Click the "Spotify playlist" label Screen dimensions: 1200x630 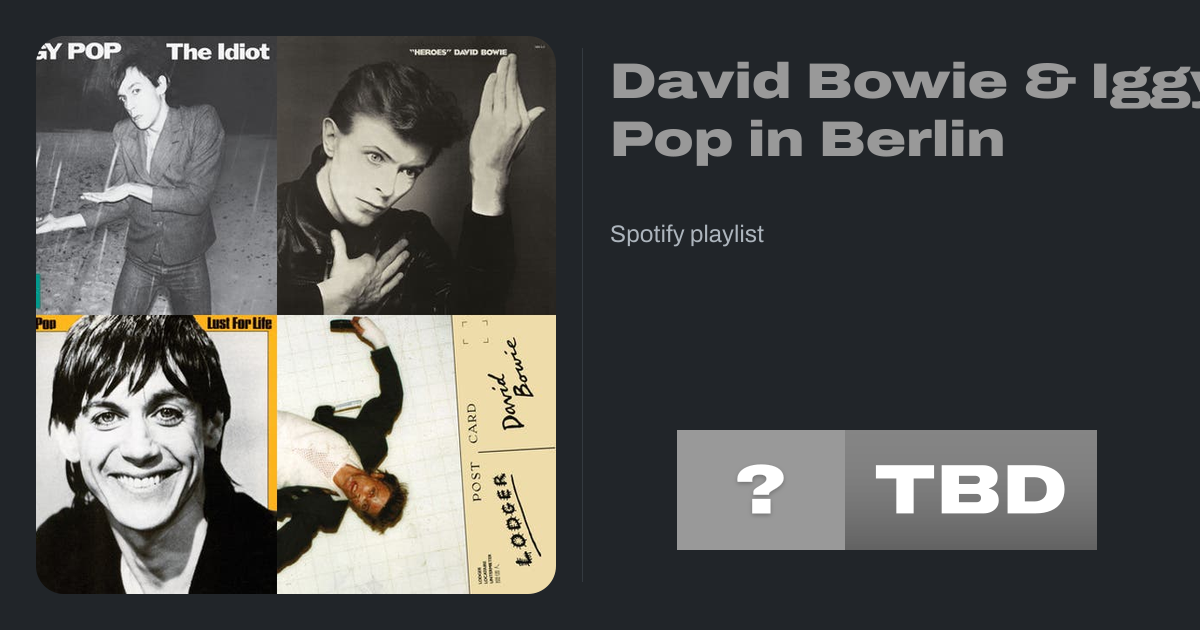pos(687,235)
